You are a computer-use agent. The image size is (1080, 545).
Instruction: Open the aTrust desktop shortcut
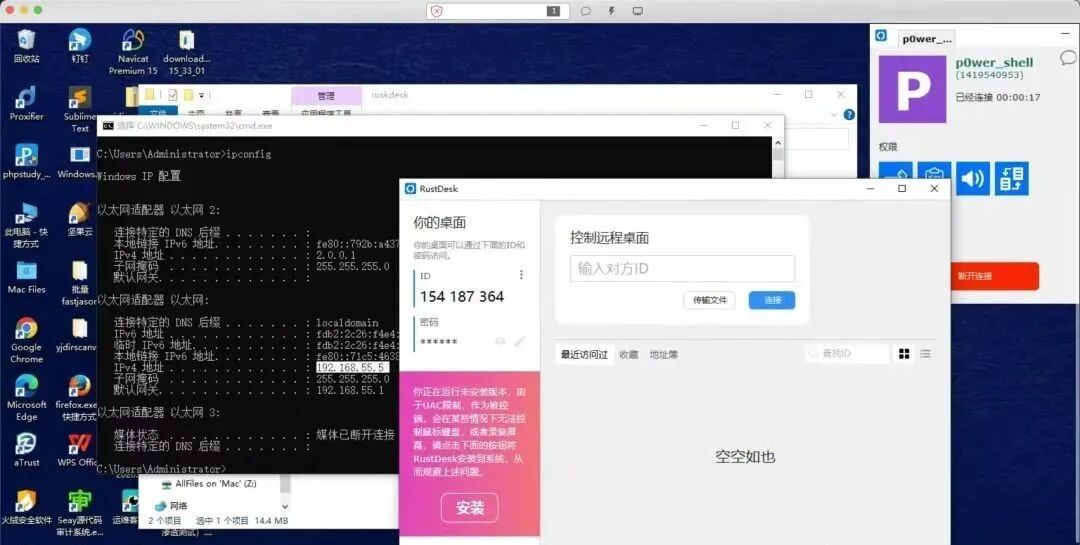(26, 449)
